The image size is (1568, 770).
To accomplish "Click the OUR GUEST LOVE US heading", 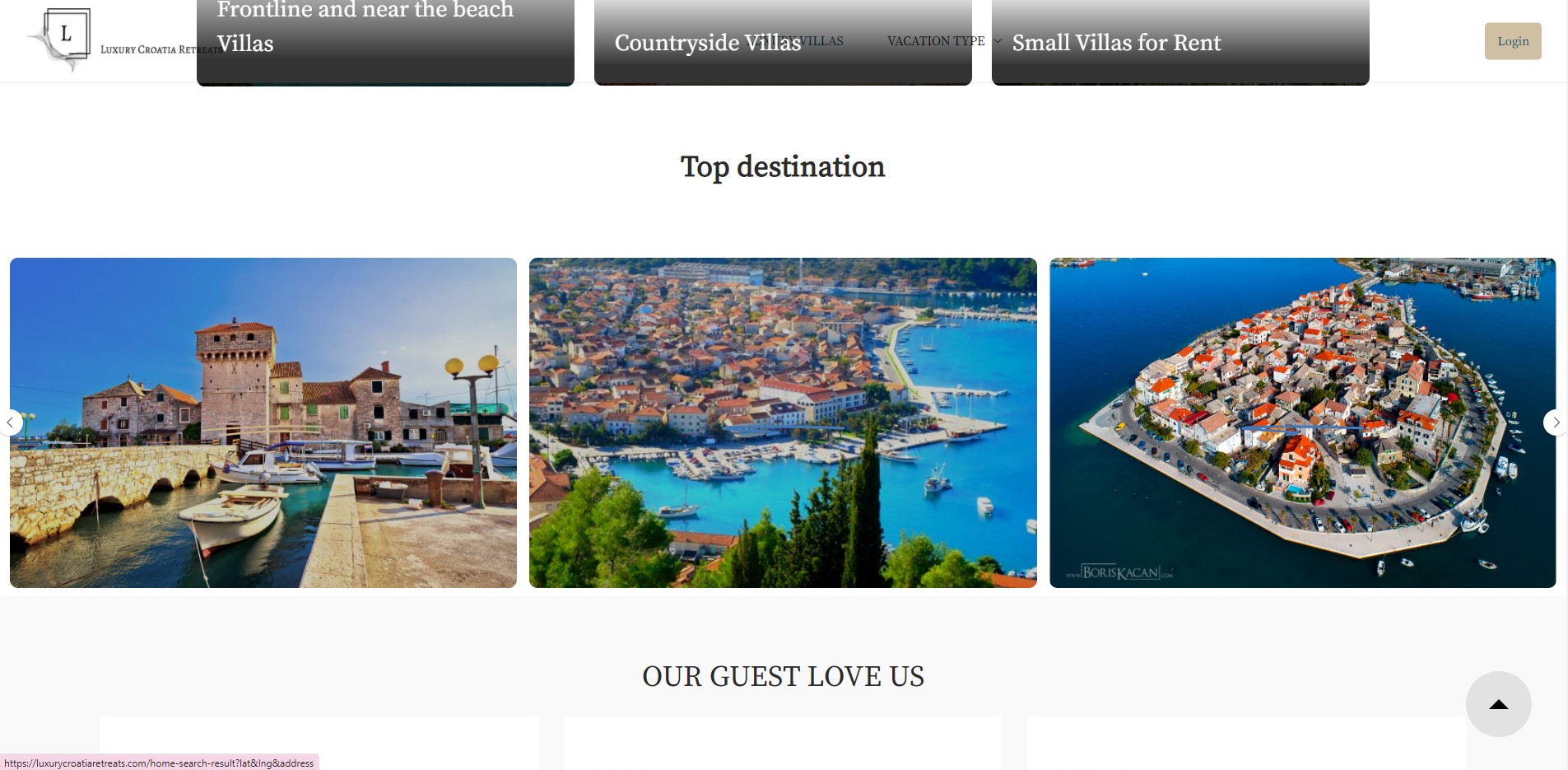I will (783, 676).
